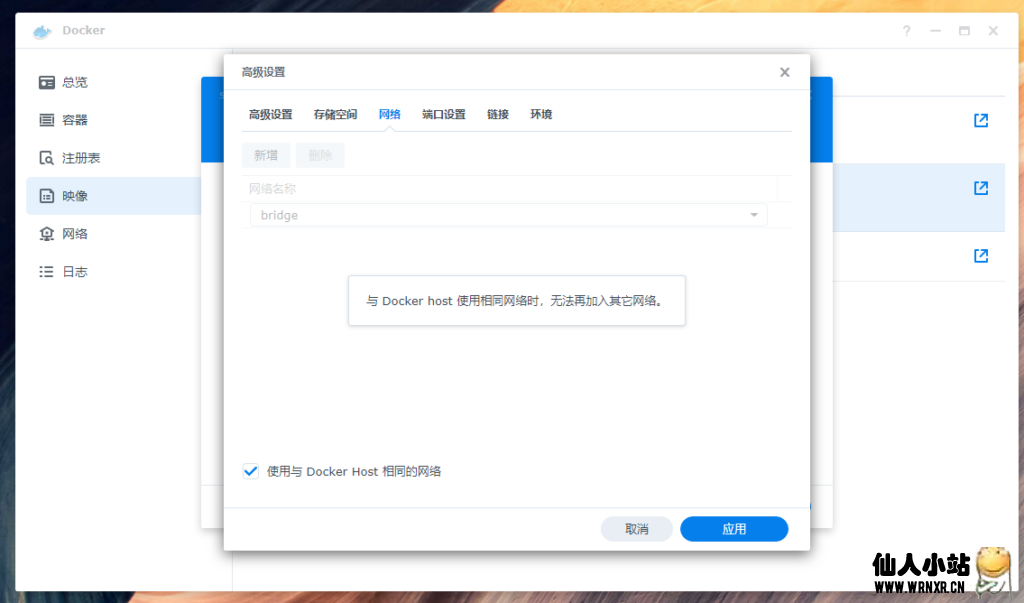Click the Registry (注册表) sidebar icon

point(46,158)
